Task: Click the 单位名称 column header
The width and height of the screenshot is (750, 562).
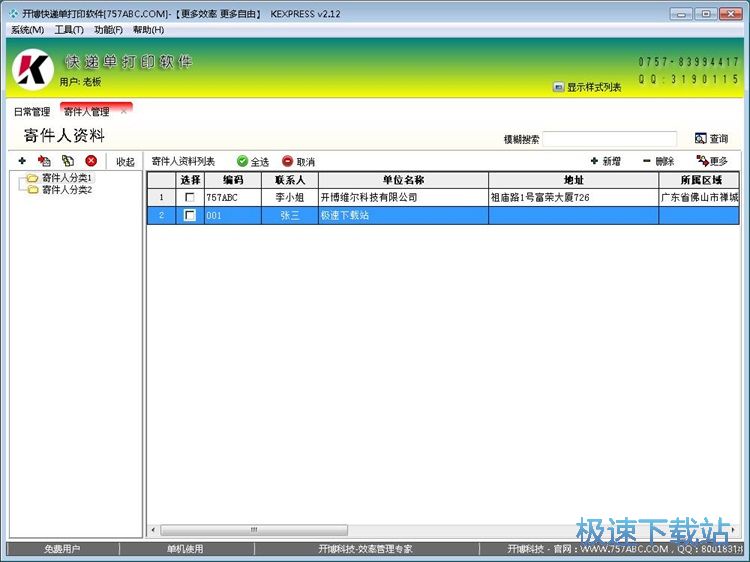Action: coord(403,180)
